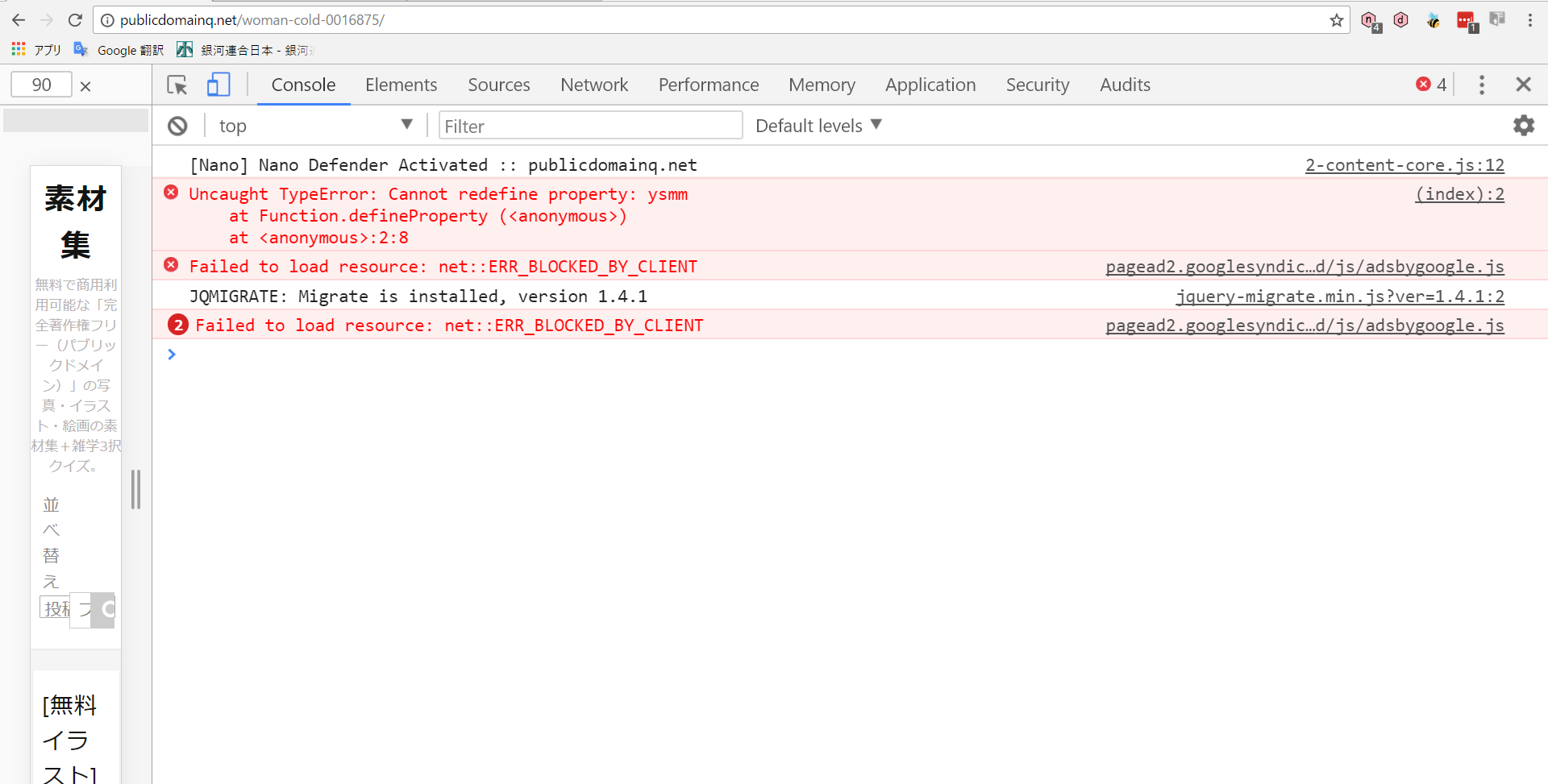This screenshot has width=1548, height=784.
Task: Open the Default levels dropdown
Action: tap(818, 125)
